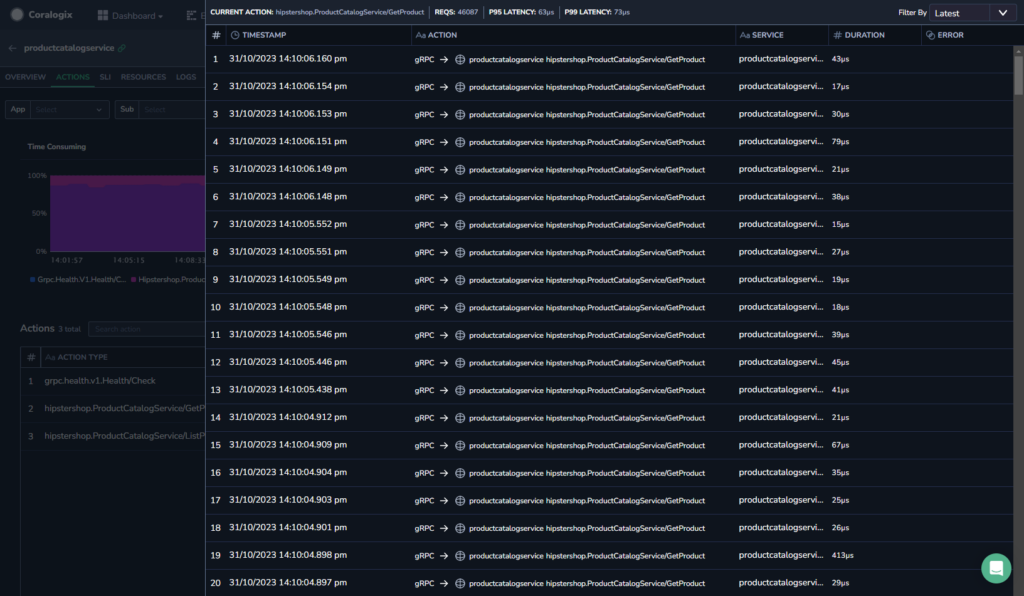Screen dimensions: 1024x596
Task: Click timestamp 31/10/2023 14:10:06.160 pm
Action: [x=288, y=59]
